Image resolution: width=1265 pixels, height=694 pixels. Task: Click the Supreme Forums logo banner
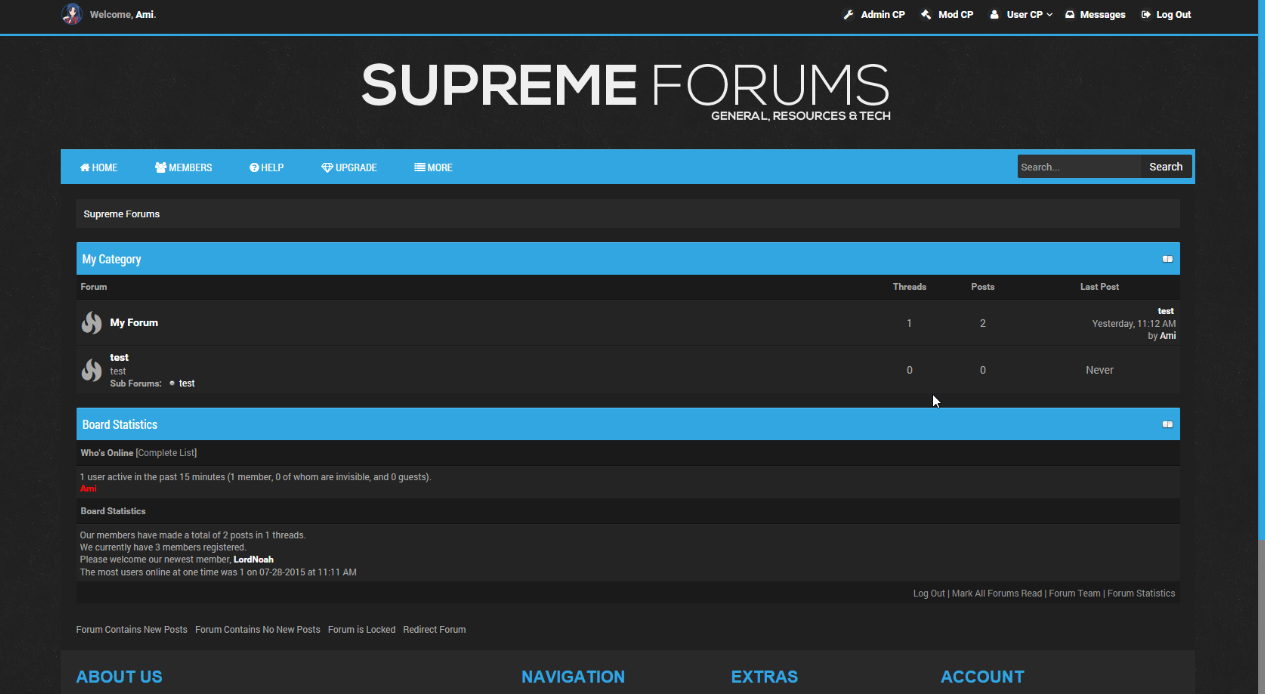626,91
